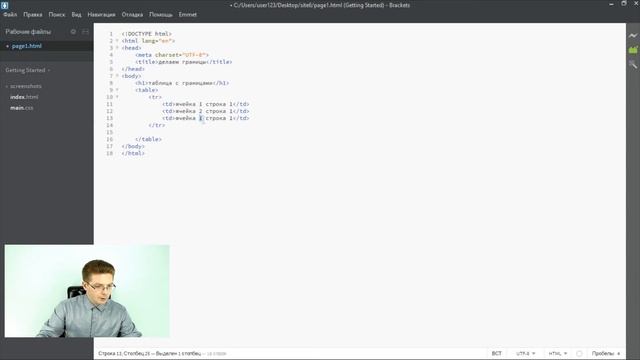Click the Live Preview lightning icon
The width and height of the screenshot is (640, 360).
[633, 36]
